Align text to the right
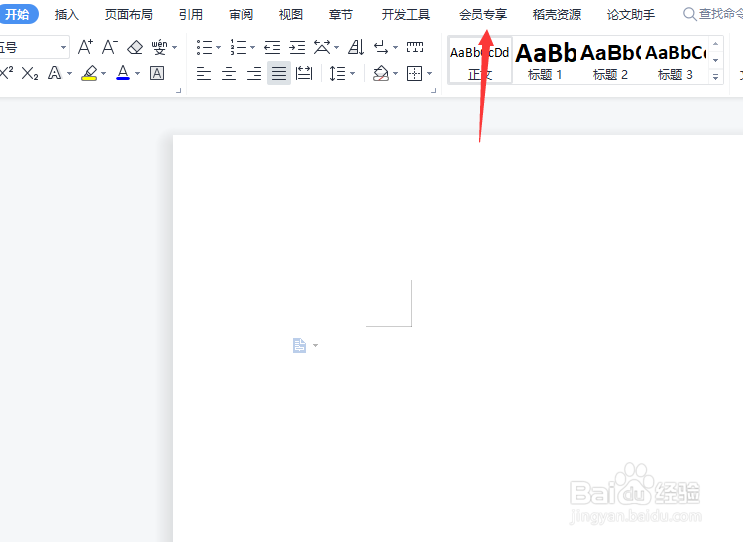 [254, 73]
